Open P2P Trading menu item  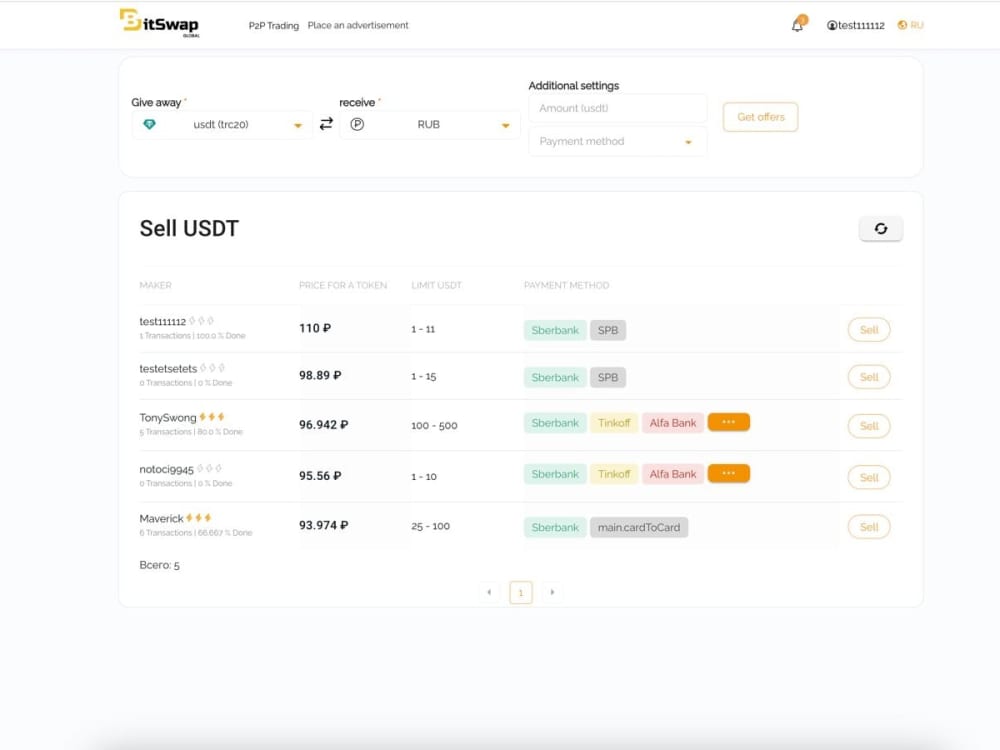[274, 26]
